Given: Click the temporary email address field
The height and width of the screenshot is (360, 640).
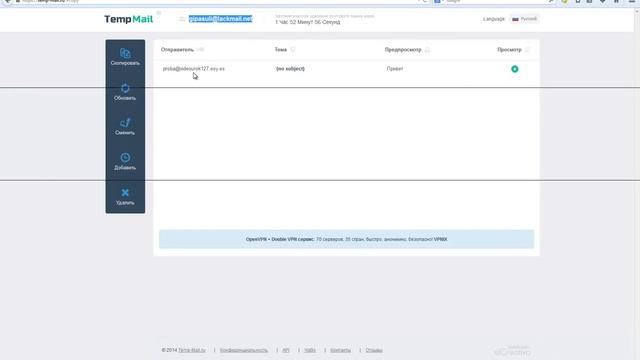Looking at the screenshot, I should (x=220, y=19).
